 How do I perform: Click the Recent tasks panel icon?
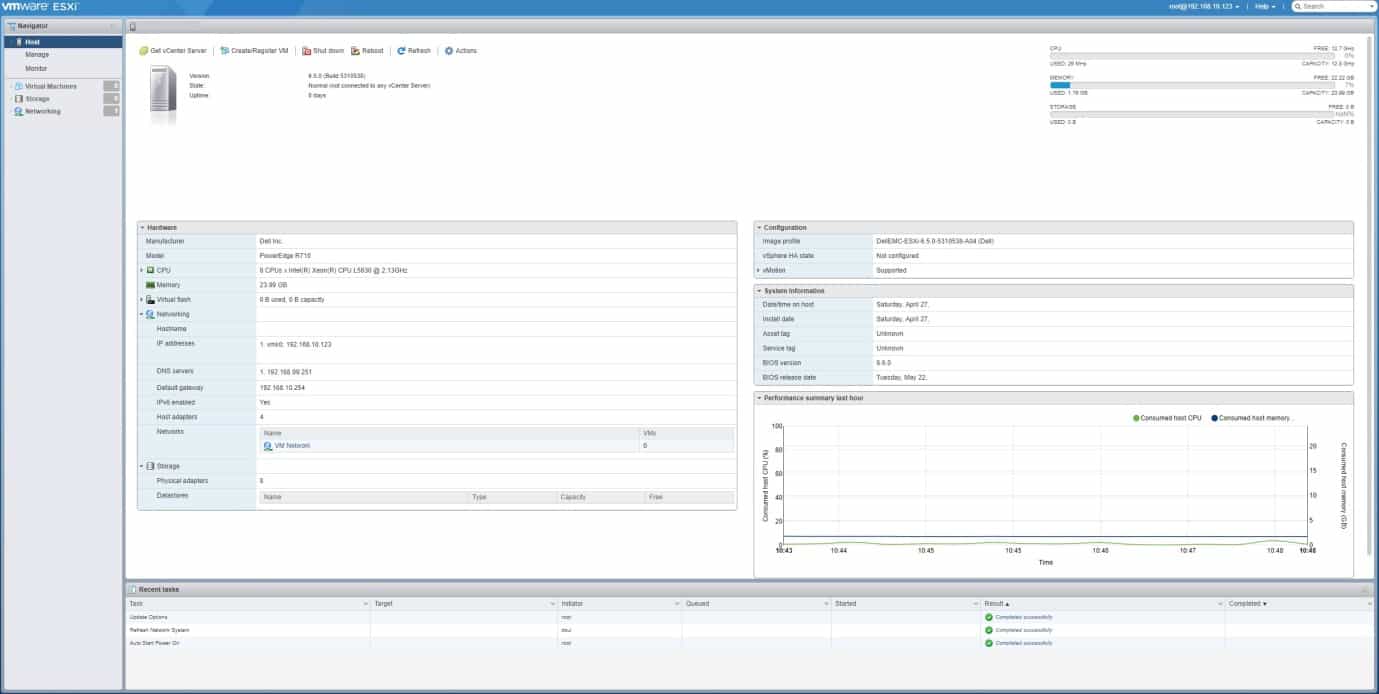[133, 590]
